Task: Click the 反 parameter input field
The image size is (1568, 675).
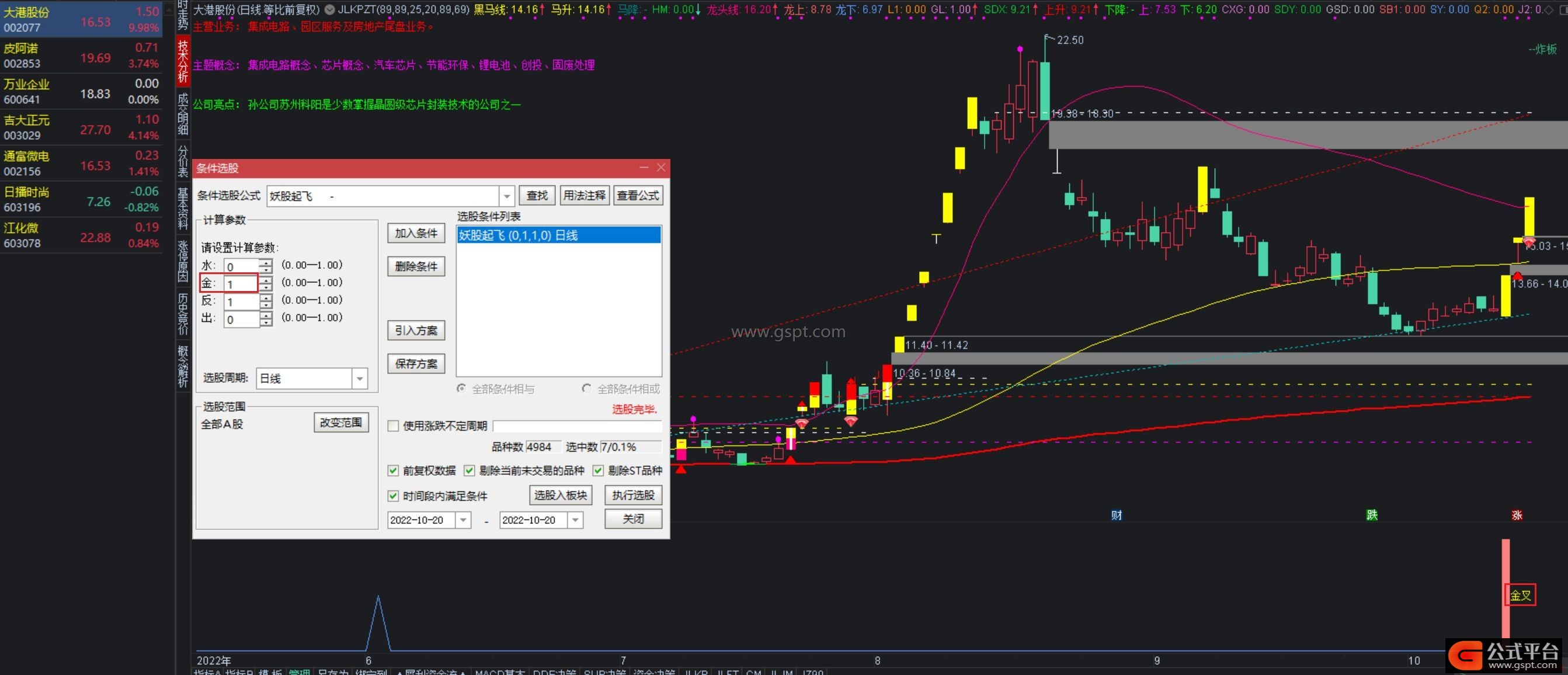Action: coord(242,301)
